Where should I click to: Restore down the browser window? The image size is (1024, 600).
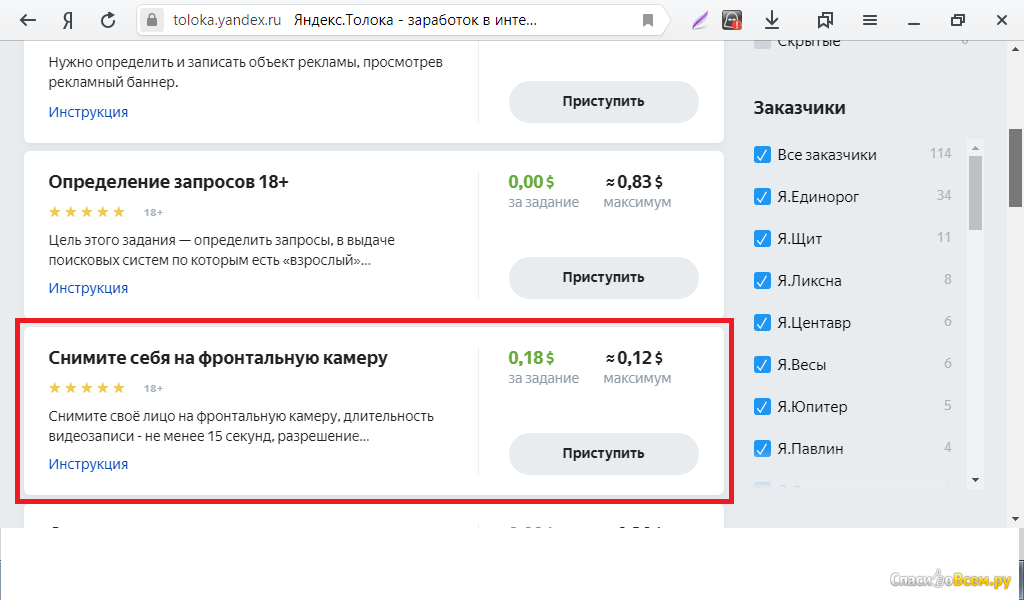[x=957, y=20]
